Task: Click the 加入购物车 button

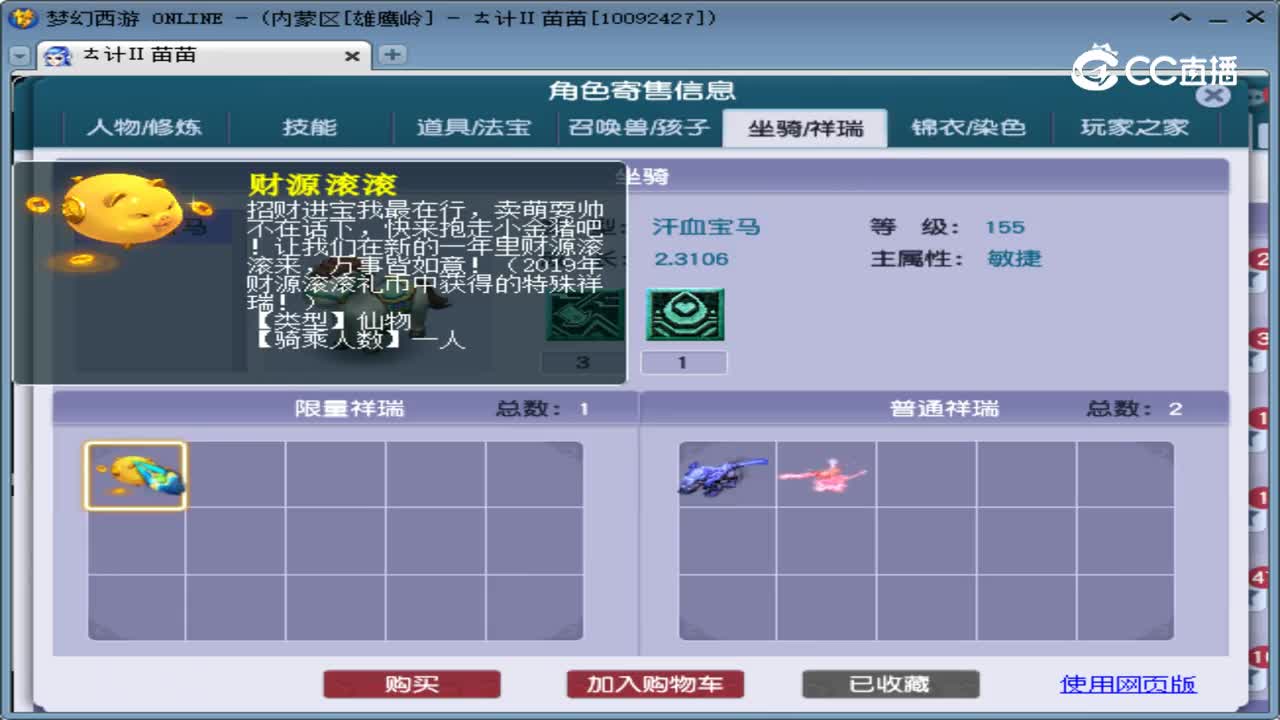Action: 654,684
